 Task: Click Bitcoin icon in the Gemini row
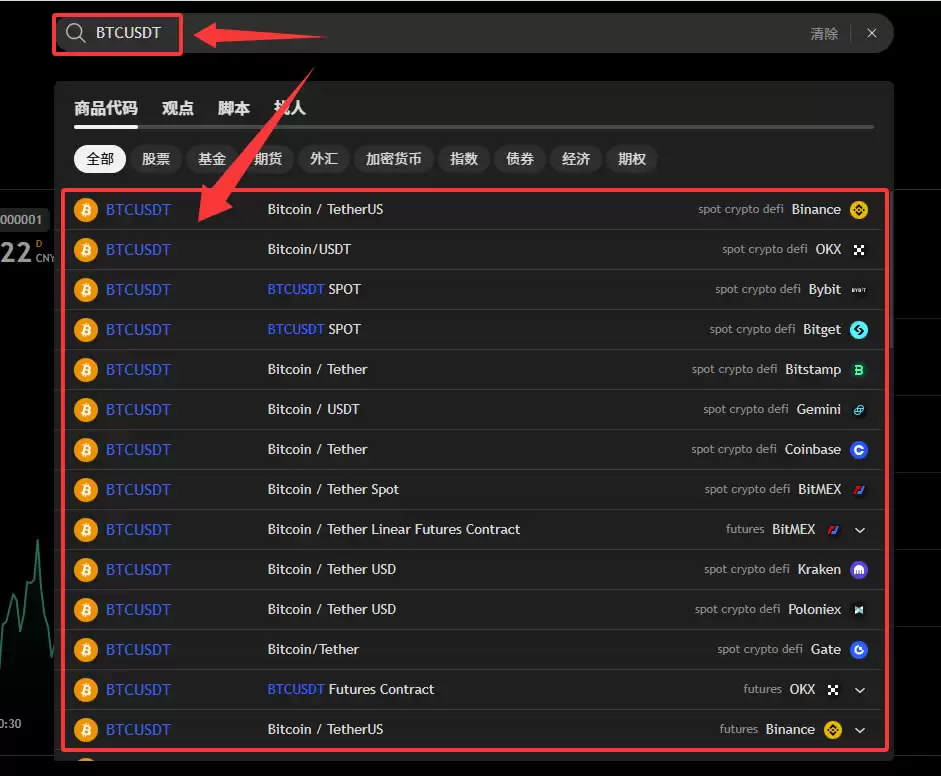(86, 410)
